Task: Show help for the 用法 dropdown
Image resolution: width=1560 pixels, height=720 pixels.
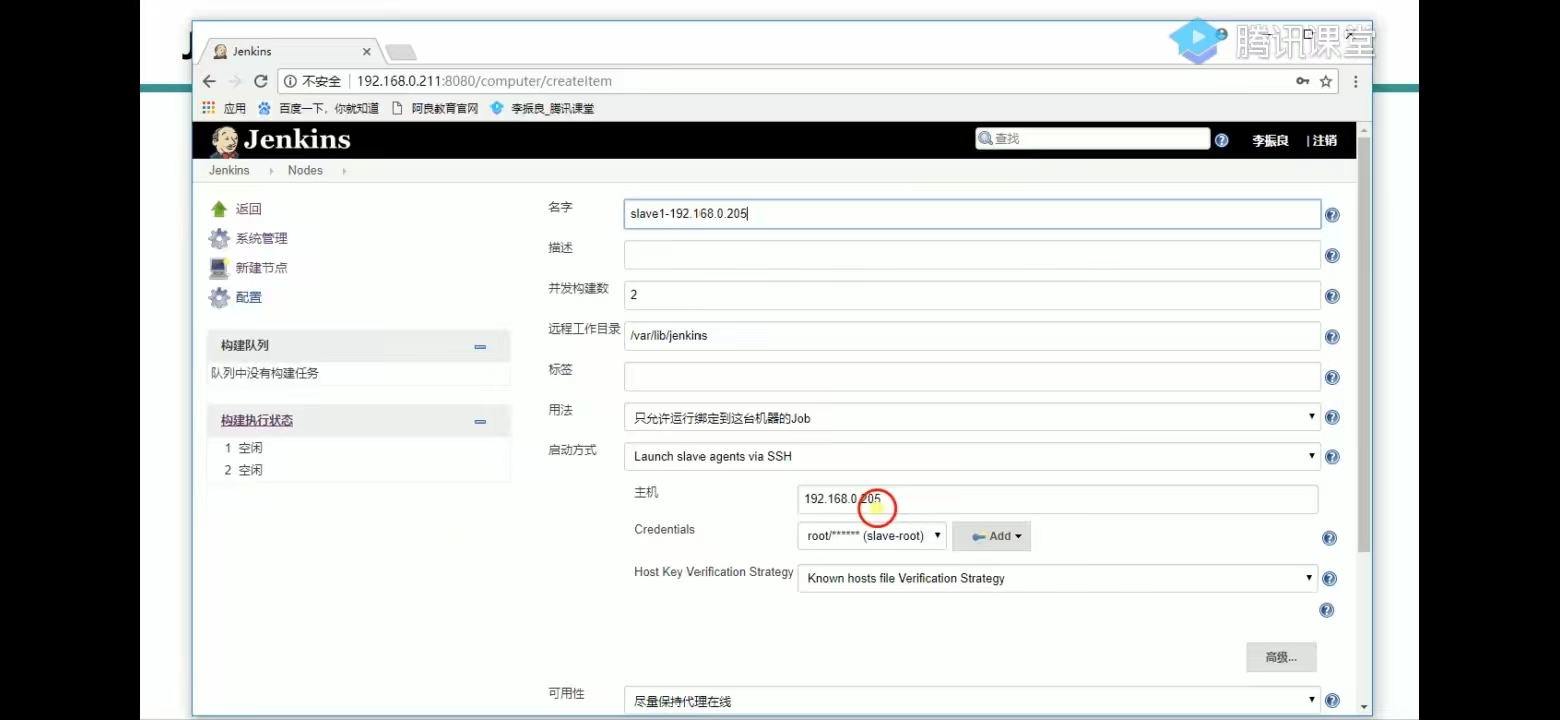Action: (1332, 418)
